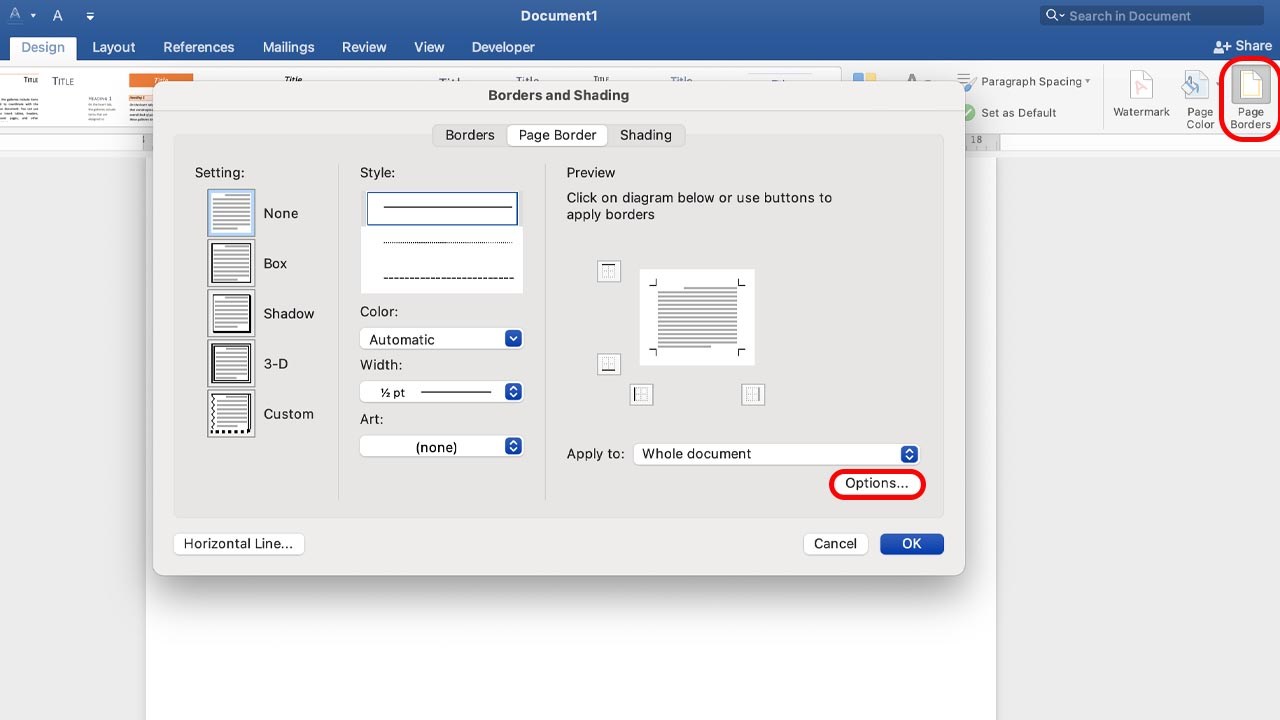Select the Box border setting icon
The height and width of the screenshot is (720, 1280).
coord(231,263)
